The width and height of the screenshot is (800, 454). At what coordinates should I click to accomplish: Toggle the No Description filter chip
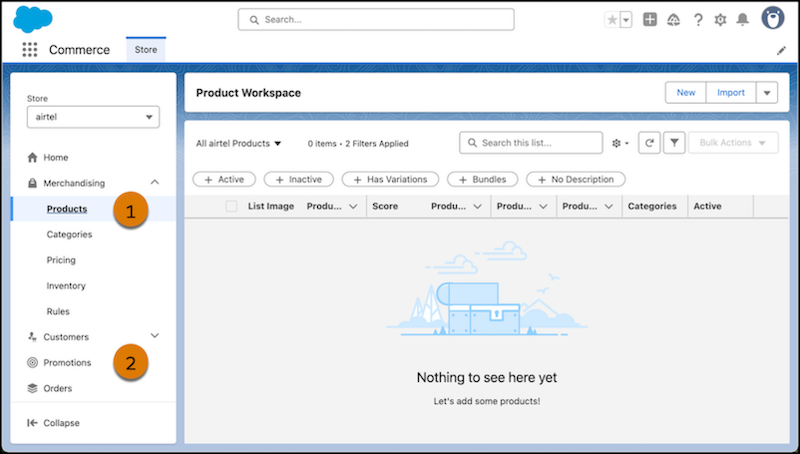coord(576,180)
